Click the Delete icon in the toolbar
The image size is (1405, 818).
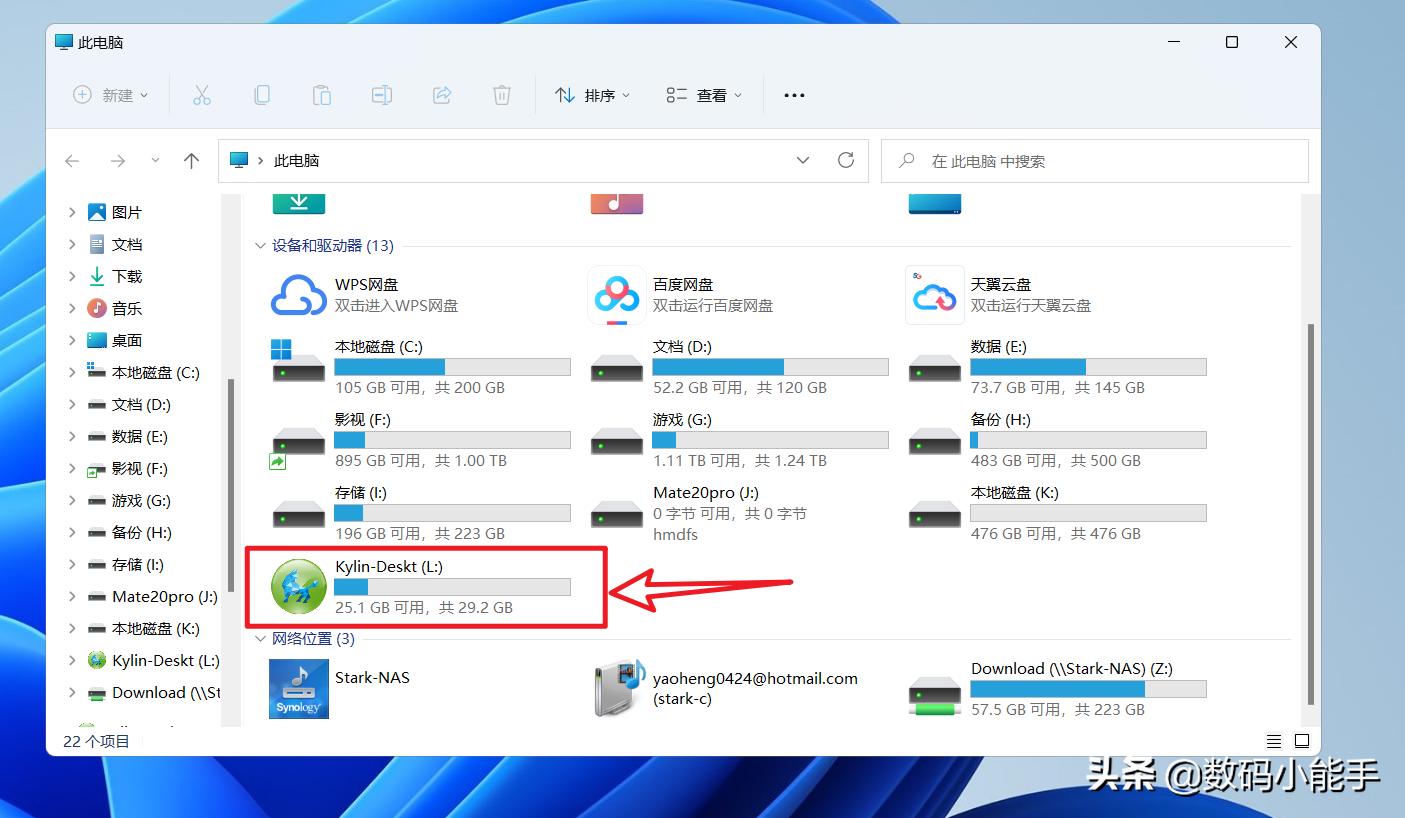click(x=501, y=94)
